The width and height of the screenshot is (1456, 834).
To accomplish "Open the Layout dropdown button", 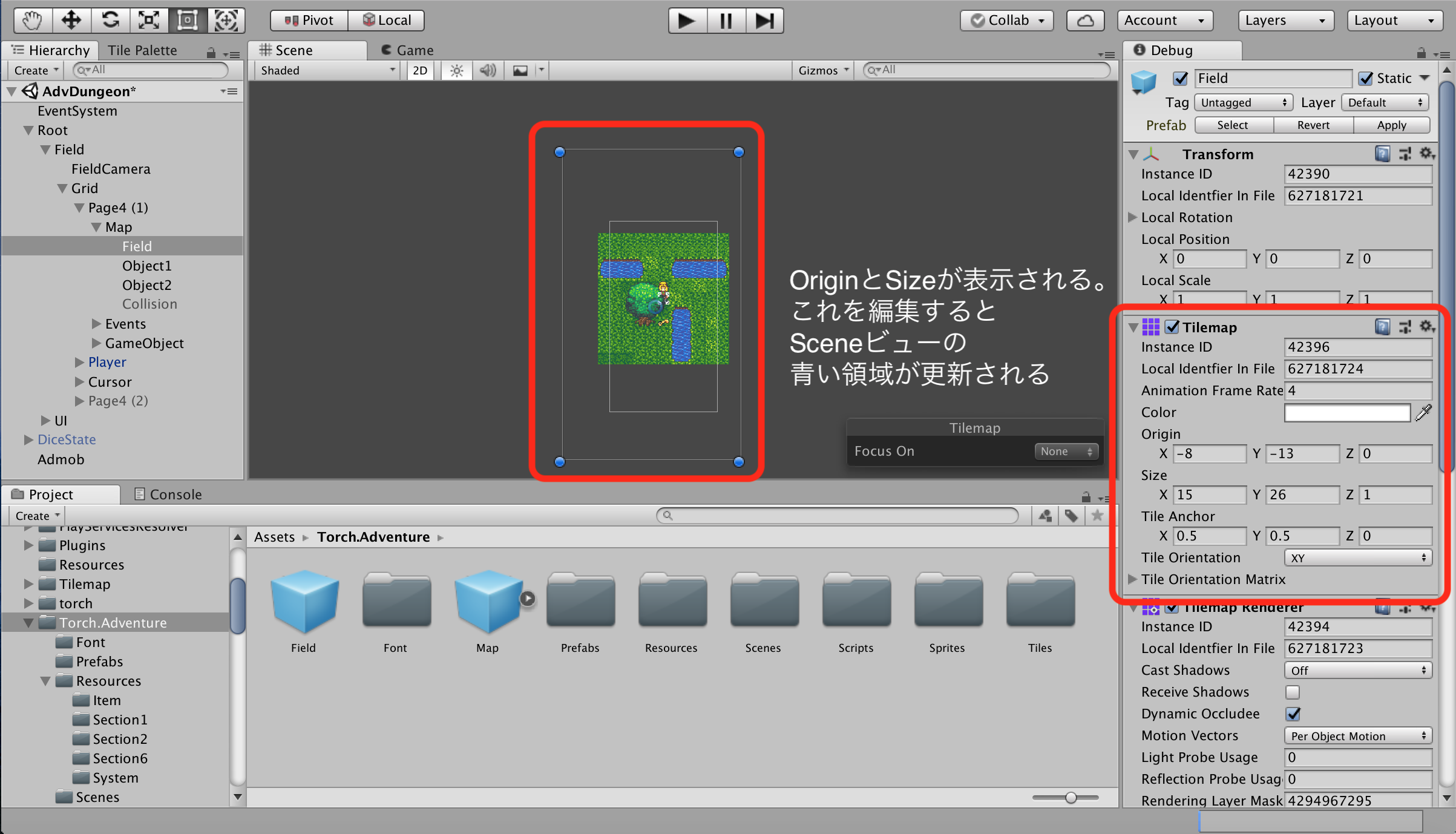I will pos(1395,21).
